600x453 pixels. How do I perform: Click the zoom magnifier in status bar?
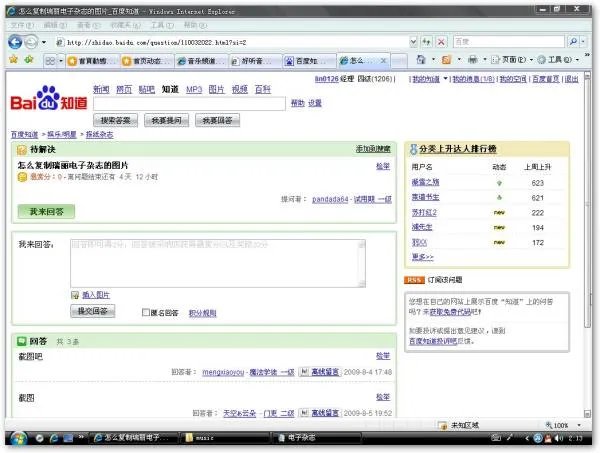point(549,425)
